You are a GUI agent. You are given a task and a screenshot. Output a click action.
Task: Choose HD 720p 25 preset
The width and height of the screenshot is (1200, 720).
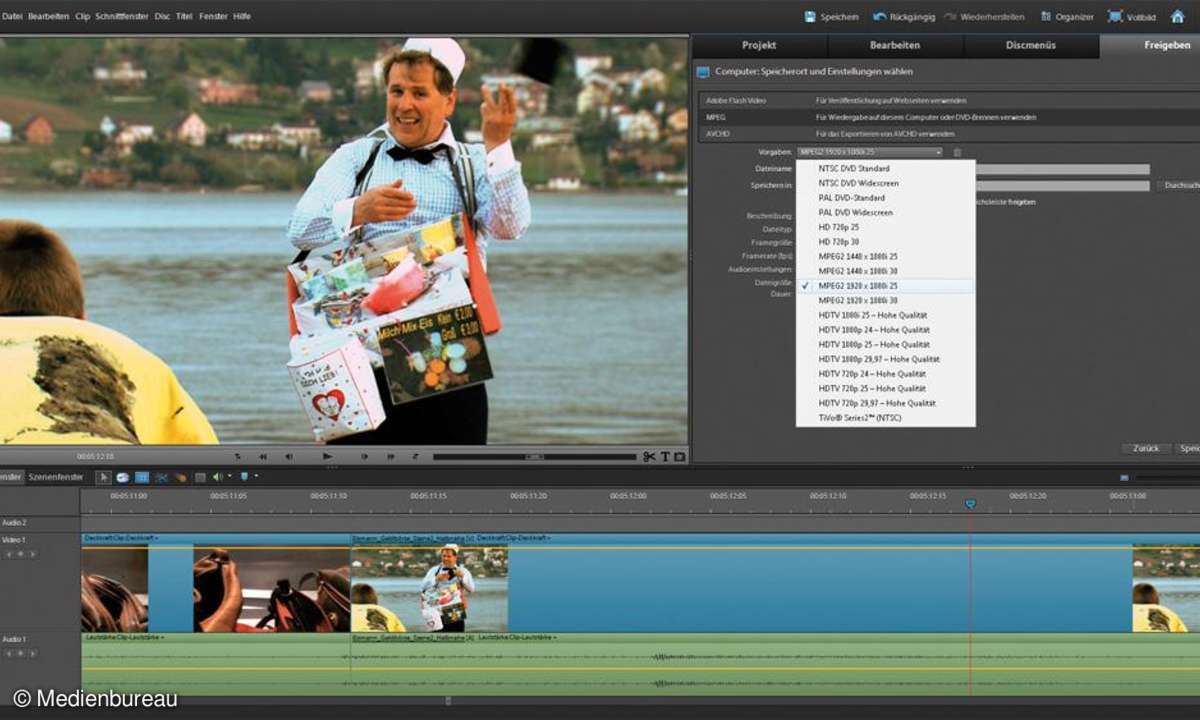click(885, 227)
